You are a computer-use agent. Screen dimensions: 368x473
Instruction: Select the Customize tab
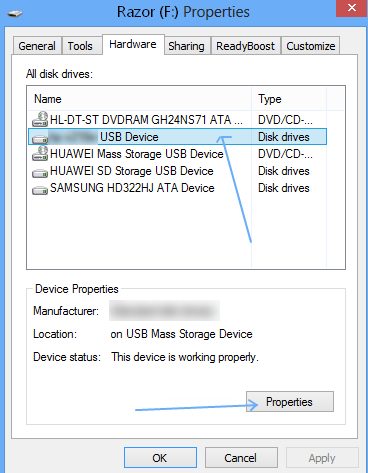311,46
